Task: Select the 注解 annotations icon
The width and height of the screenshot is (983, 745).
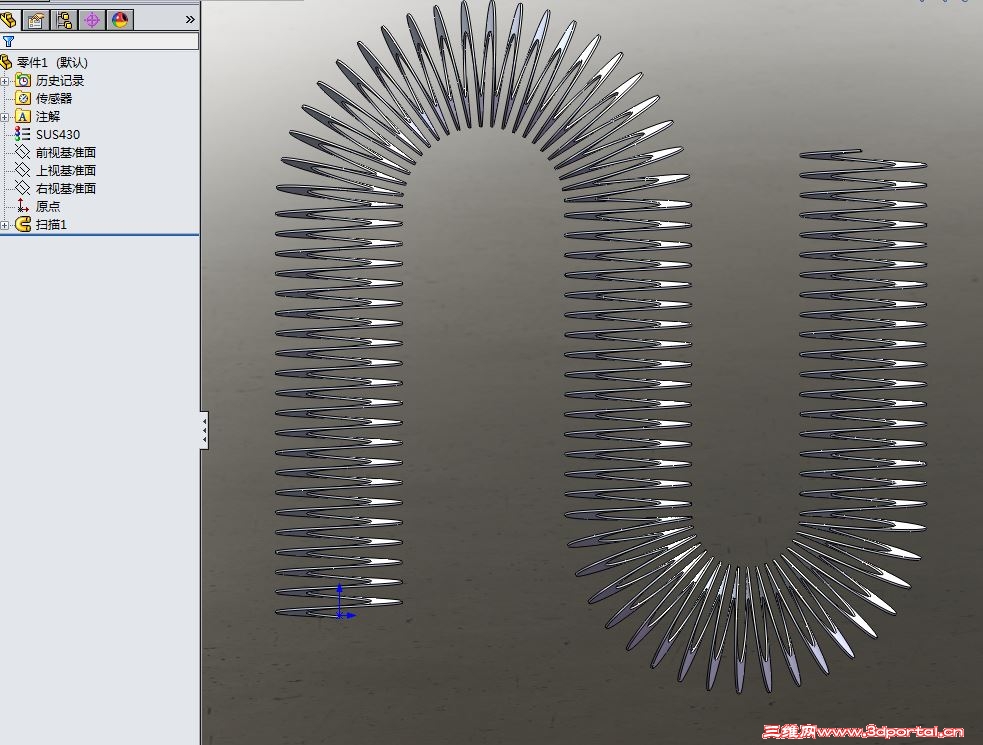Action: click(x=23, y=117)
